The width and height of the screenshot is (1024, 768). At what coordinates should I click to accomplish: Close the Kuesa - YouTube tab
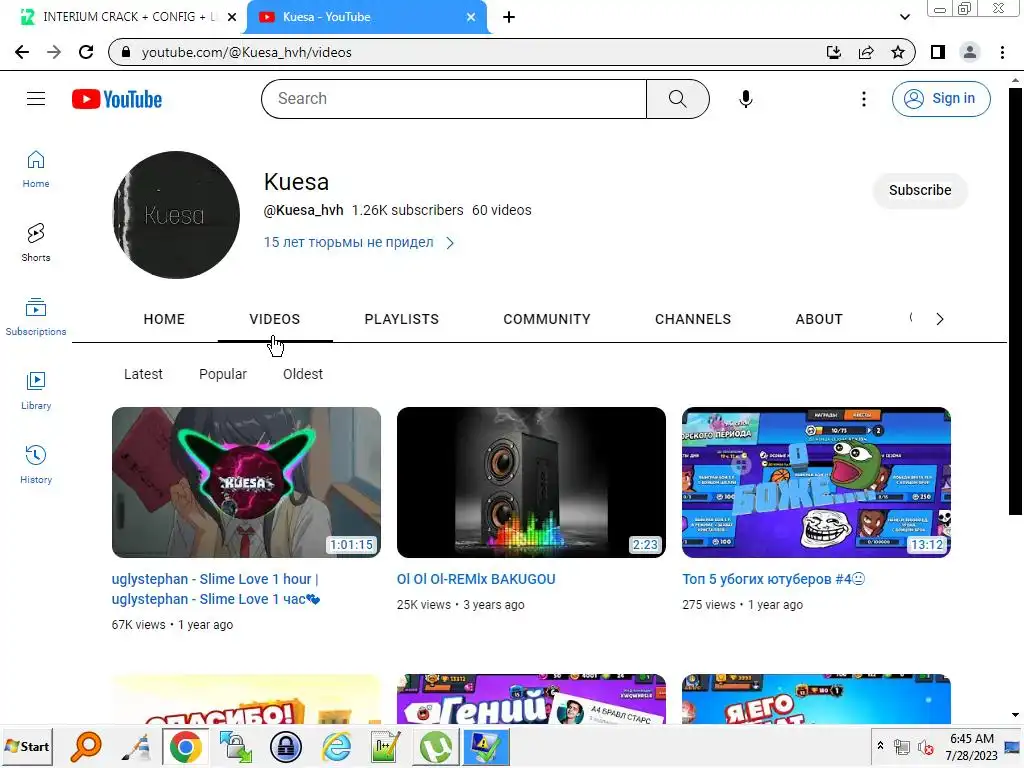pos(471,17)
